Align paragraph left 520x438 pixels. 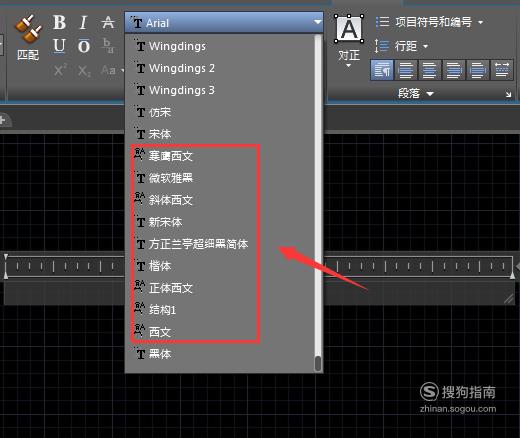(x=406, y=70)
